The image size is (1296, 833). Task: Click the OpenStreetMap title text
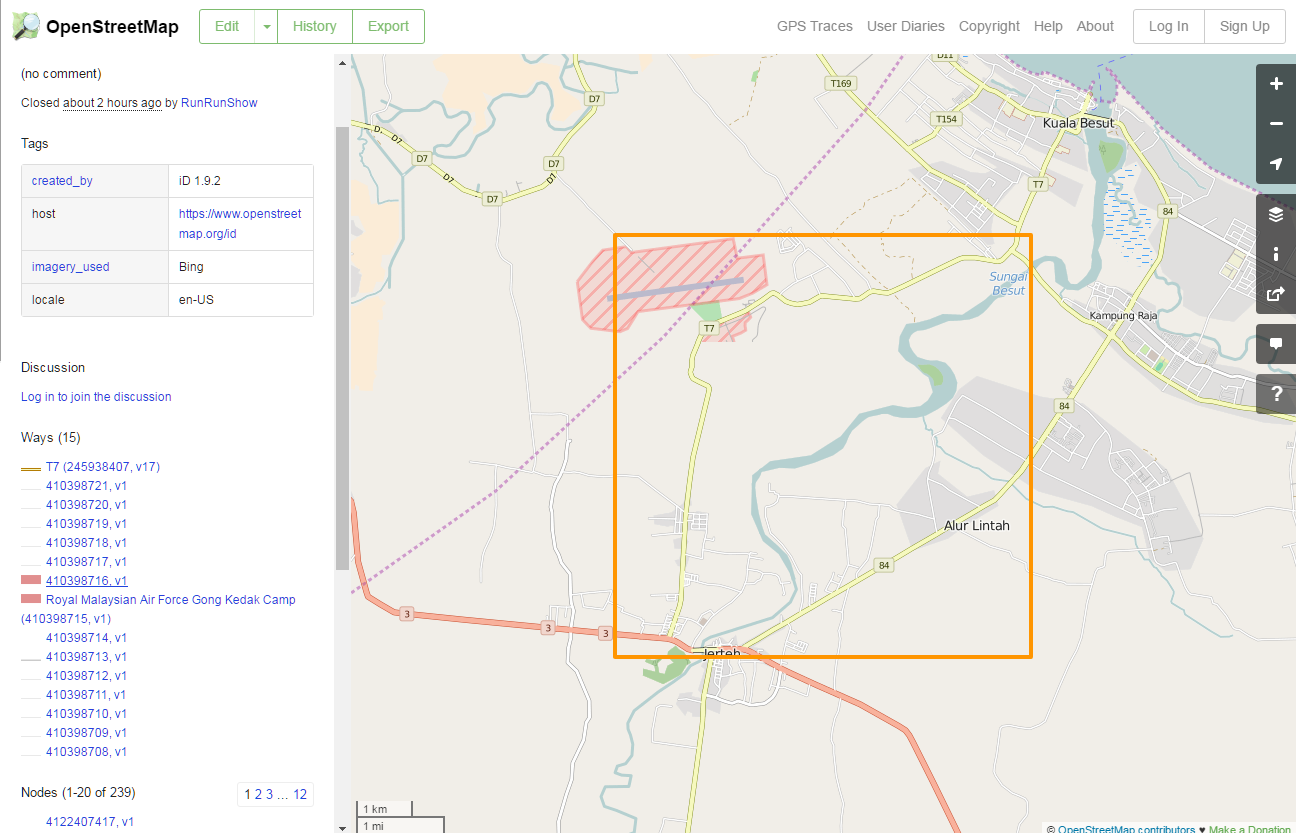(113, 27)
